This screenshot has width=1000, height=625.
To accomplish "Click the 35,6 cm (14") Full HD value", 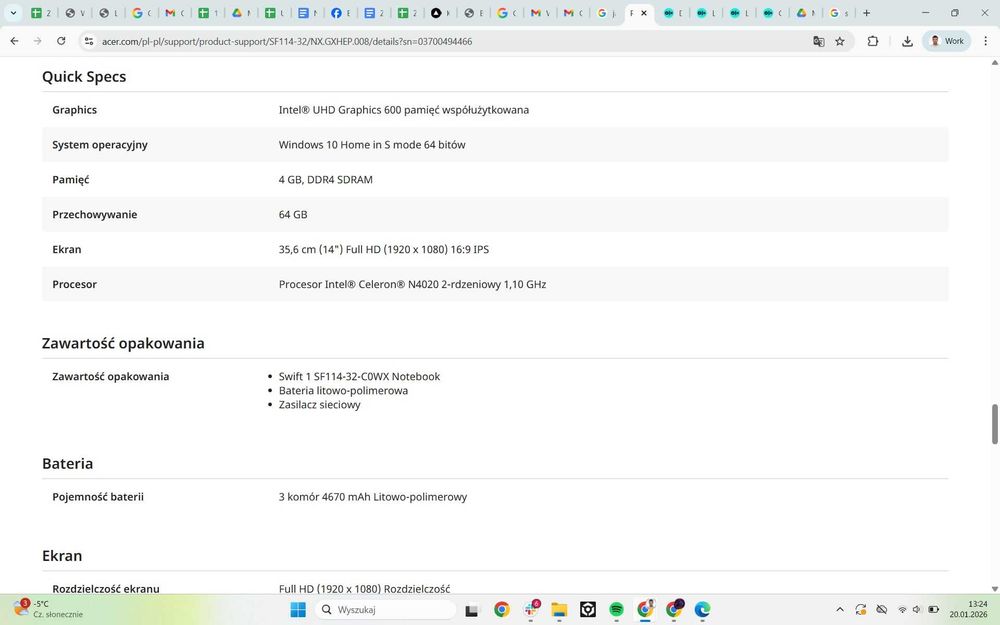I will tap(384, 249).
